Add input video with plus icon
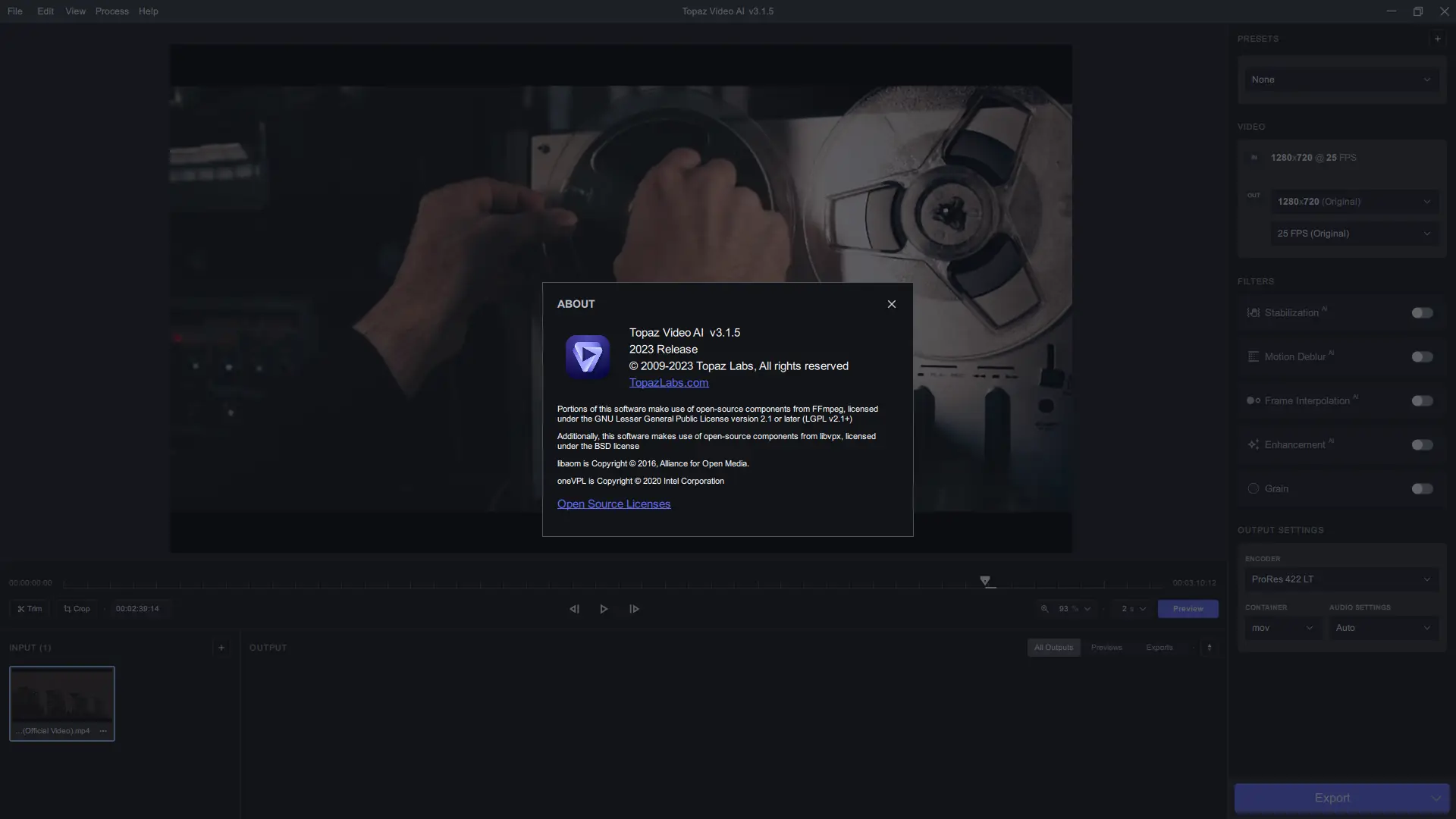The width and height of the screenshot is (1456, 819). coord(221,648)
